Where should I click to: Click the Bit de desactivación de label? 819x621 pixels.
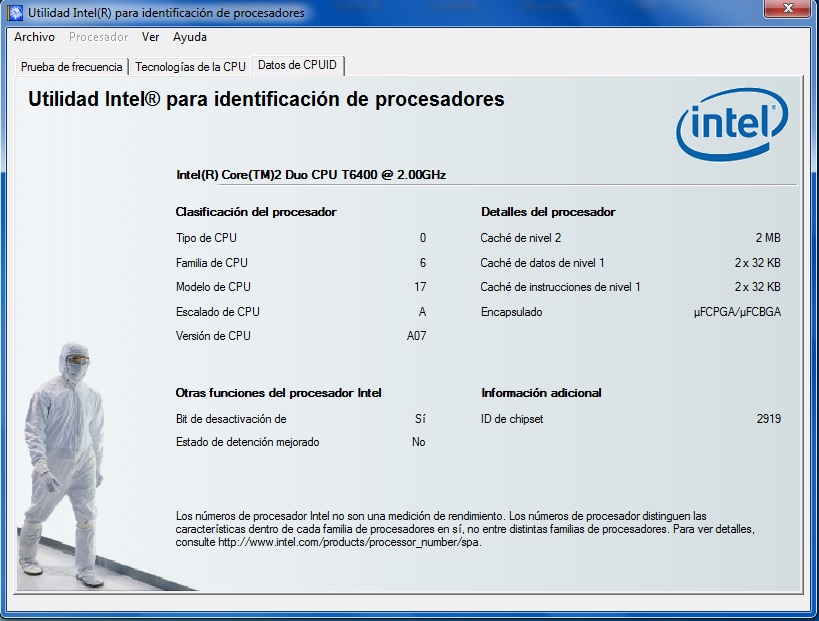(231, 419)
